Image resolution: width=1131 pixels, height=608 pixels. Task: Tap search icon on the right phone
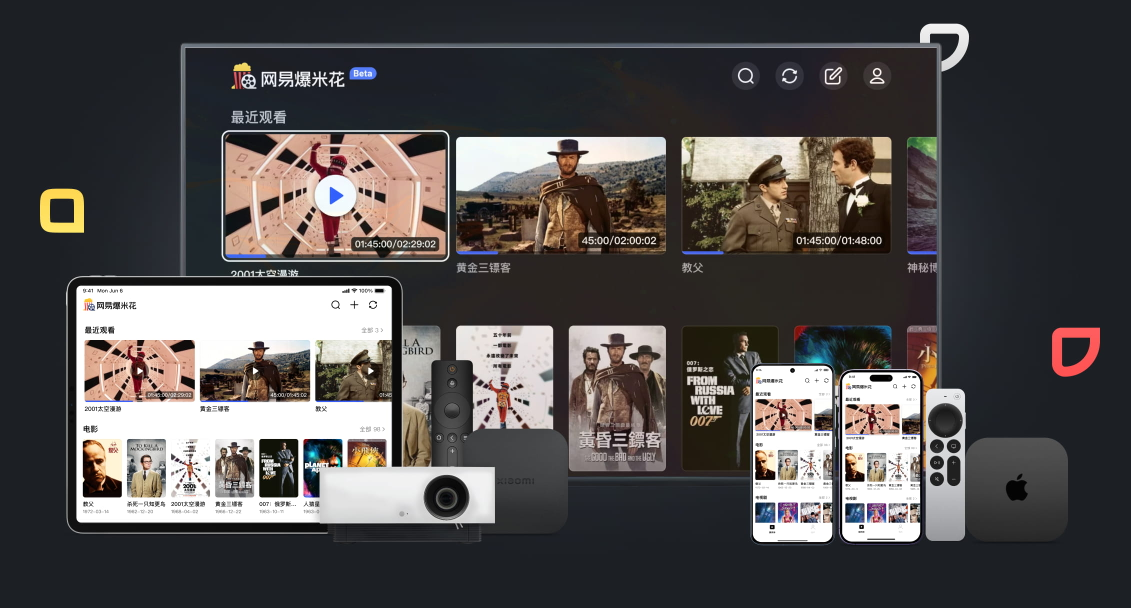coord(895,387)
